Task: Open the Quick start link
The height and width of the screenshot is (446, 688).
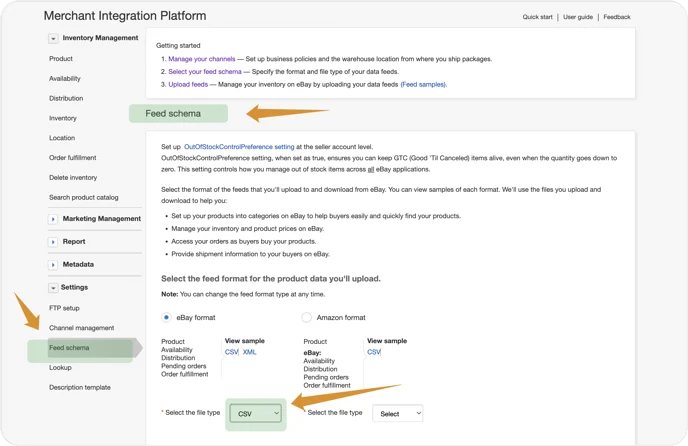Action: (x=538, y=17)
